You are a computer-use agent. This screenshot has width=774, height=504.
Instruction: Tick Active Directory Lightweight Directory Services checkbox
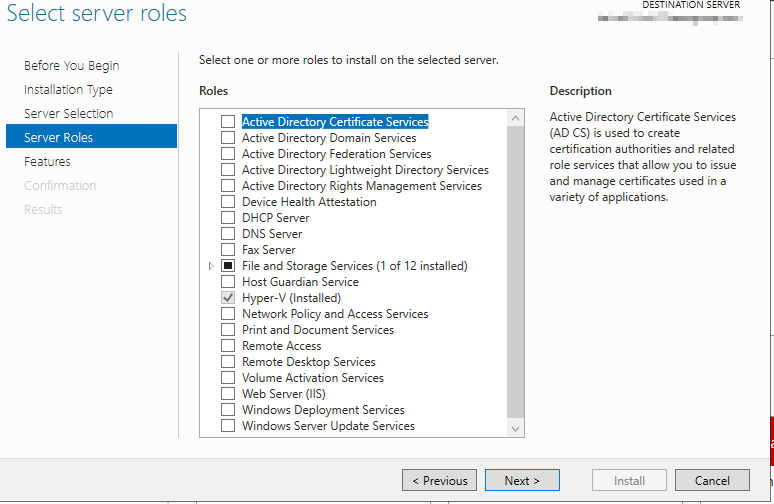228,170
